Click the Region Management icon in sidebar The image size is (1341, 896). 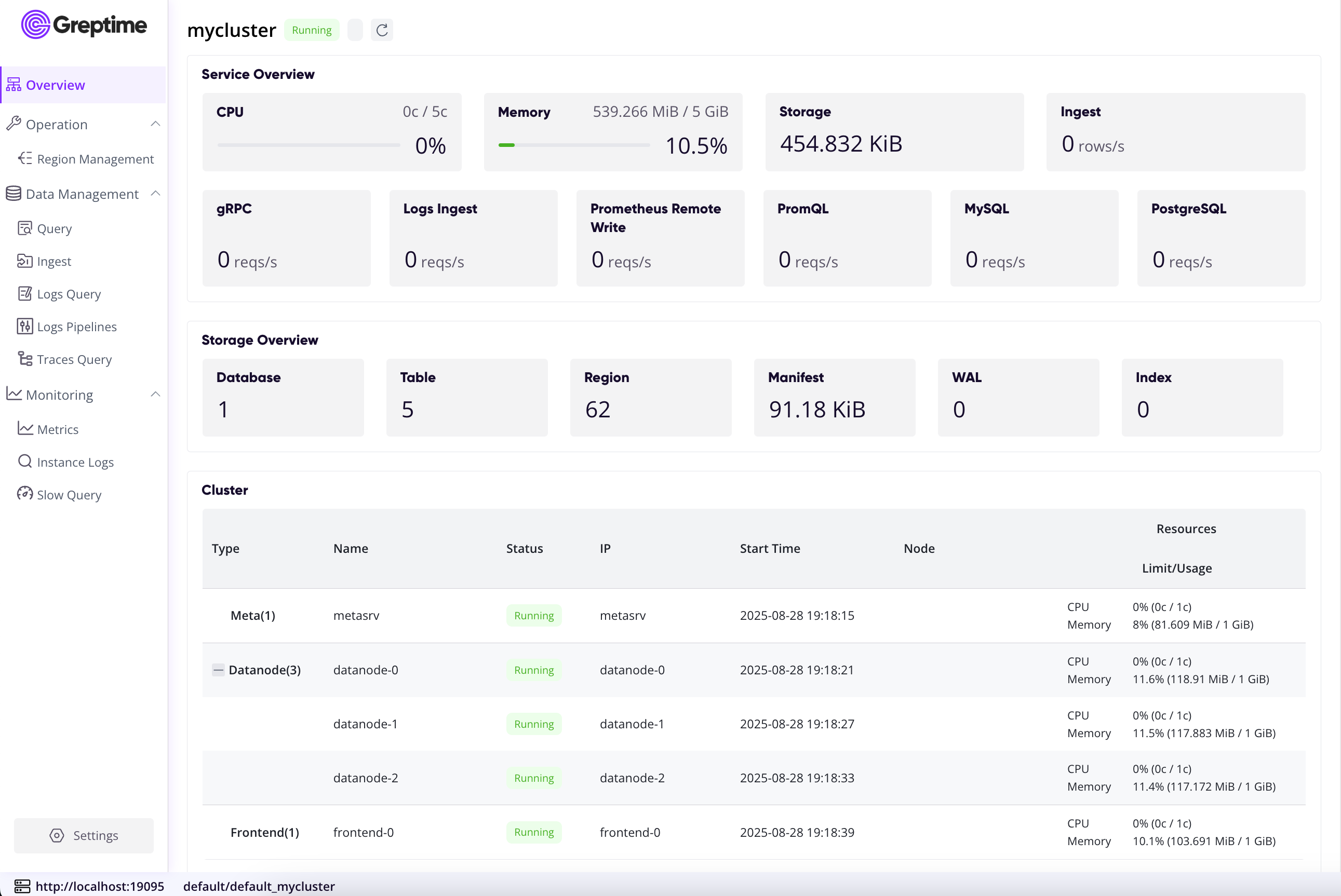(24, 158)
